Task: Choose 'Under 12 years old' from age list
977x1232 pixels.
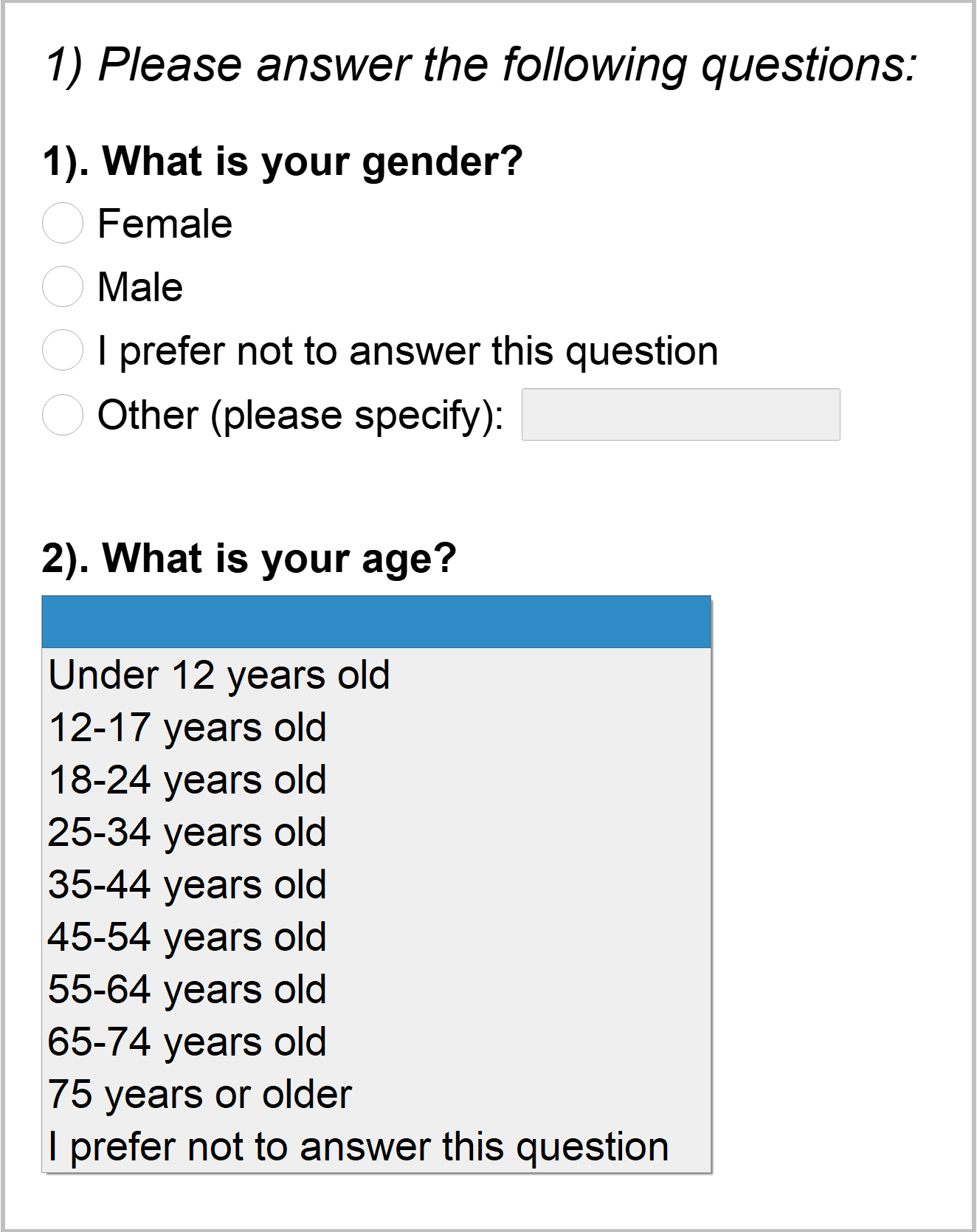Action: tap(376, 675)
